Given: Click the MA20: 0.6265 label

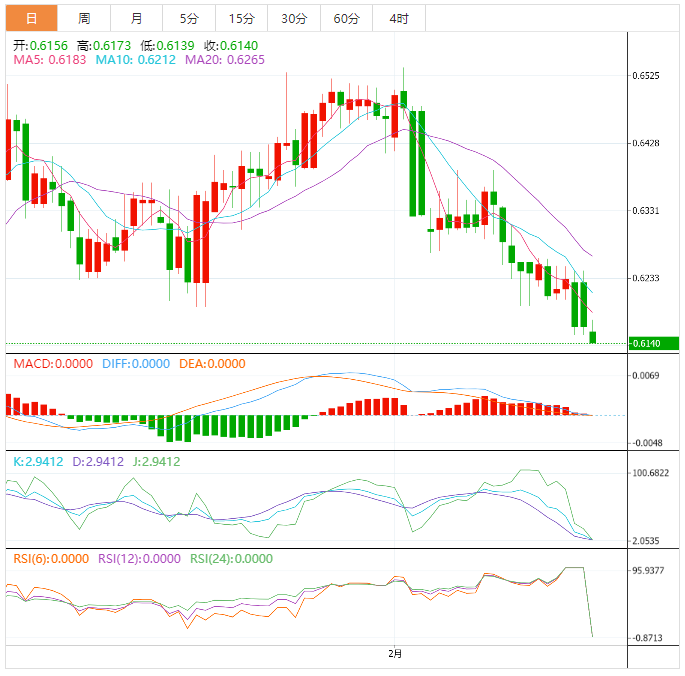Looking at the screenshot, I should click(225, 59).
